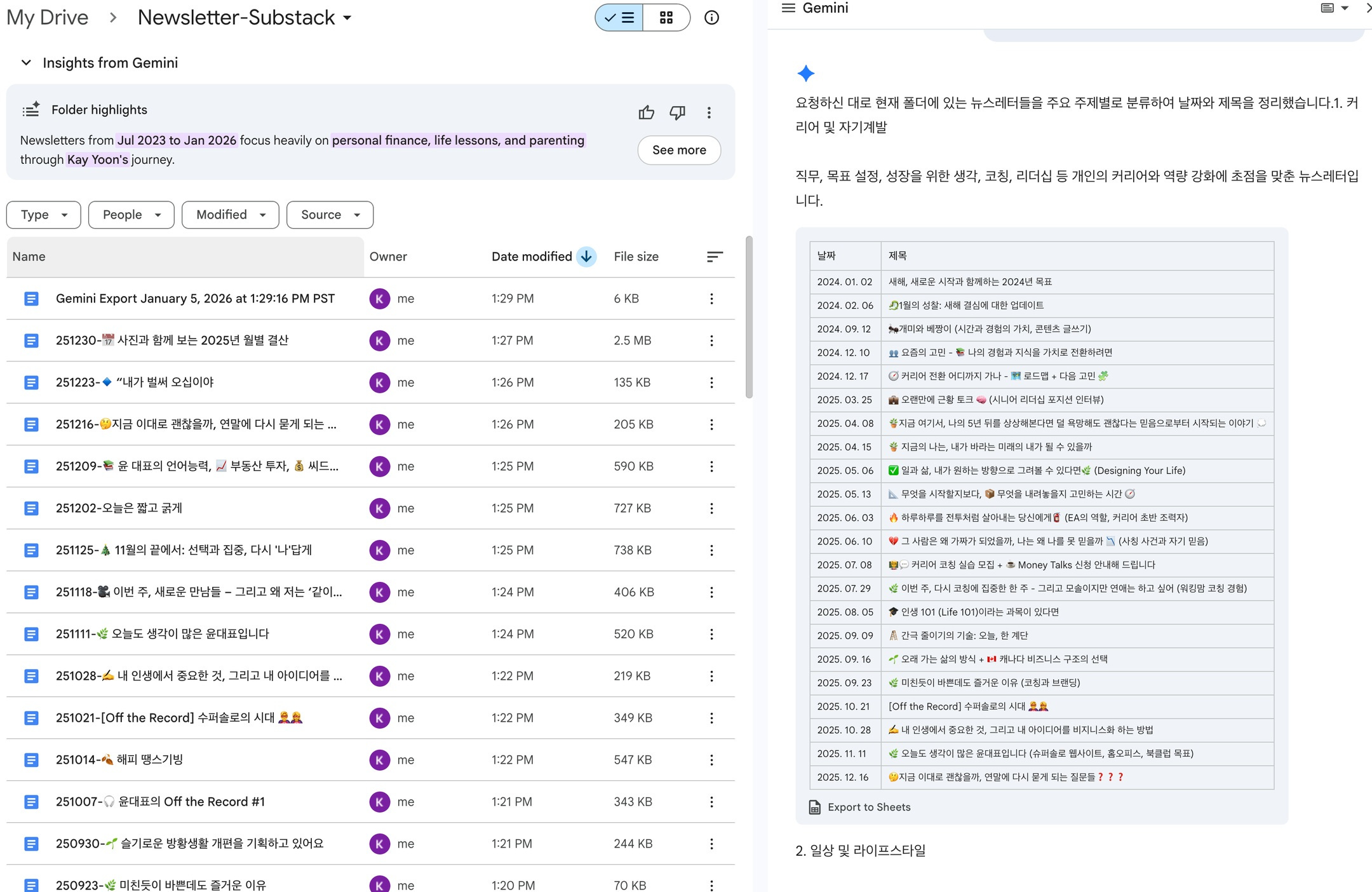Open Newsletter-Substack folder dropdown menu
The image size is (1372, 892).
pos(347,18)
